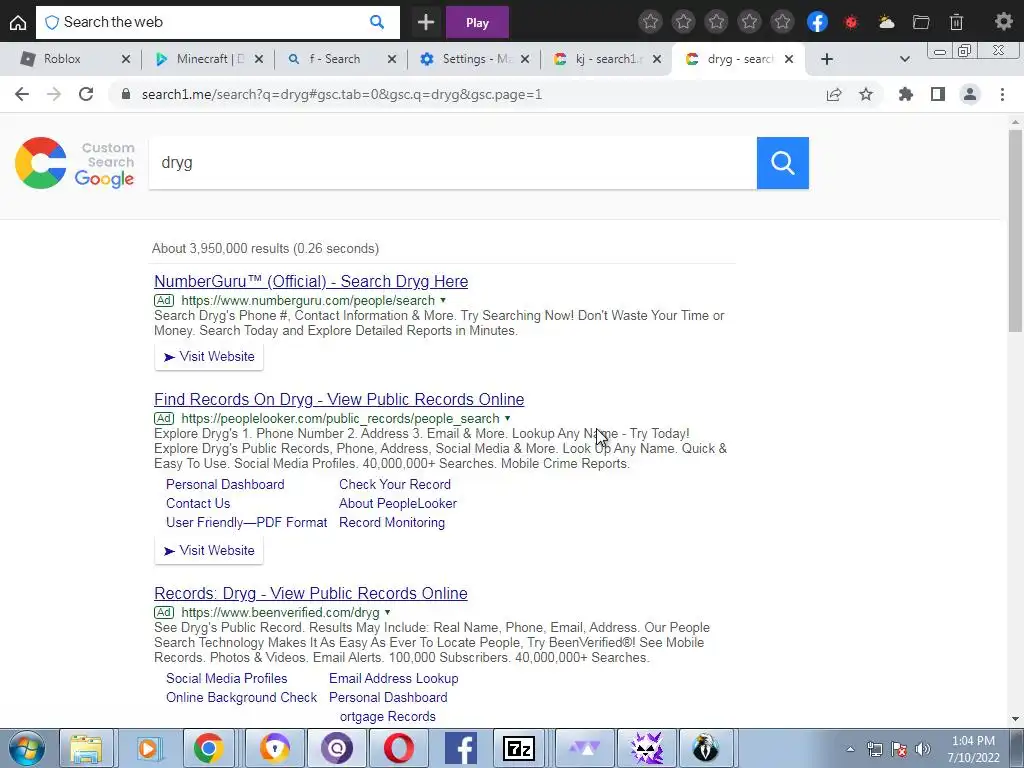Open a new browser tab
This screenshot has height=768, width=1024.
pyautogui.click(x=827, y=59)
